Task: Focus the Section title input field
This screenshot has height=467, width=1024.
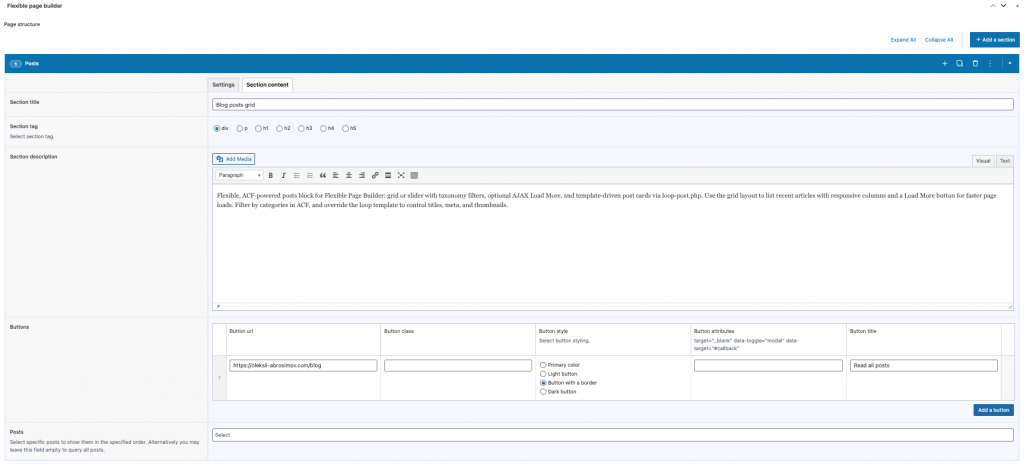Action: [613, 105]
